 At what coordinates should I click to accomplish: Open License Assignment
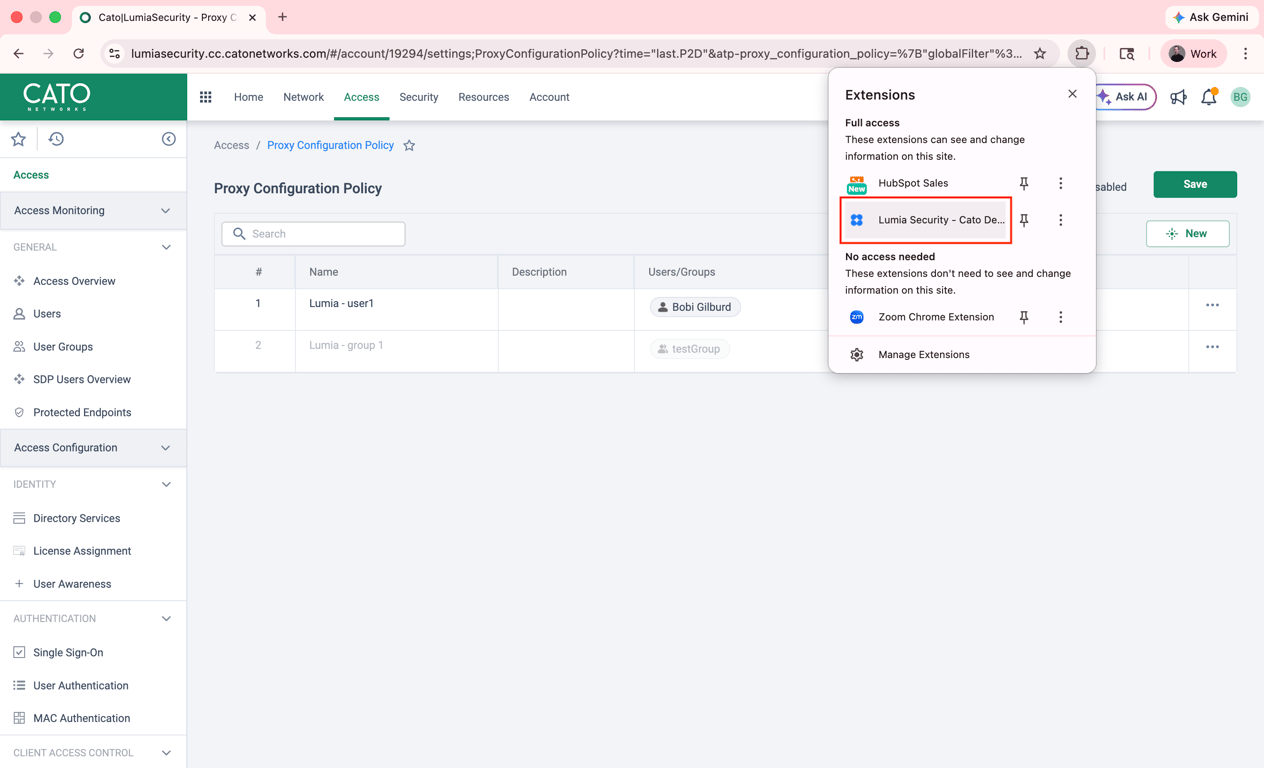[x=82, y=551]
